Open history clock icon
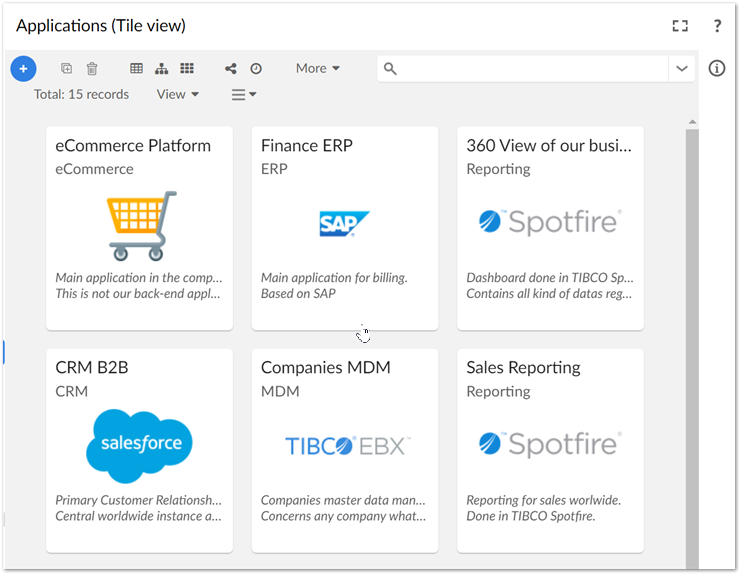Screen dimensions: 740x574 (x=256, y=69)
